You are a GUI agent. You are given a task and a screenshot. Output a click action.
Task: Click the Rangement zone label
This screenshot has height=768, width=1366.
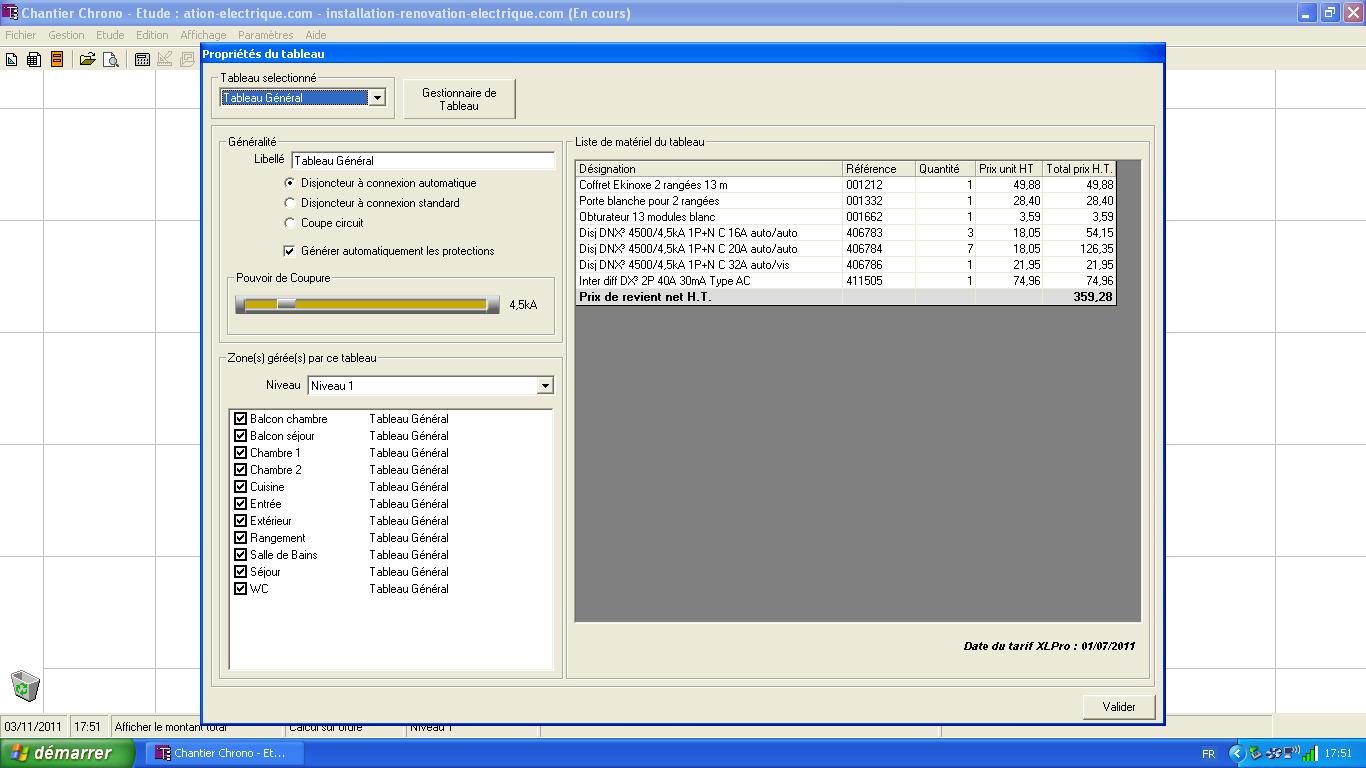pos(278,538)
